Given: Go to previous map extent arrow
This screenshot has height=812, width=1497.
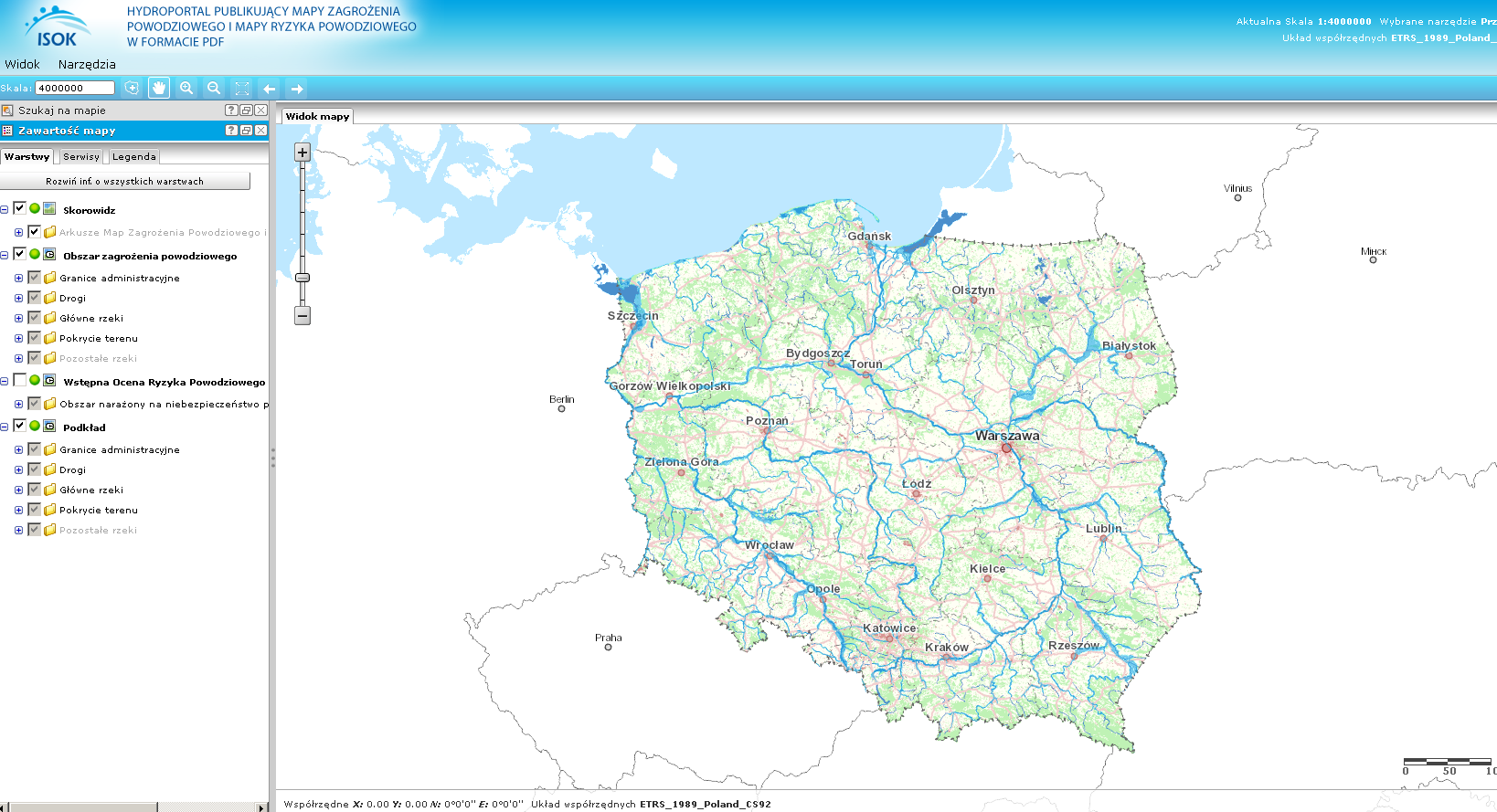Looking at the screenshot, I should tap(269, 89).
